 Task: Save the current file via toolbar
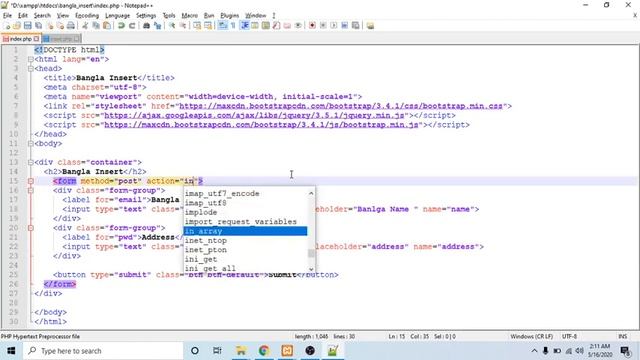pyautogui.click(x=28, y=26)
